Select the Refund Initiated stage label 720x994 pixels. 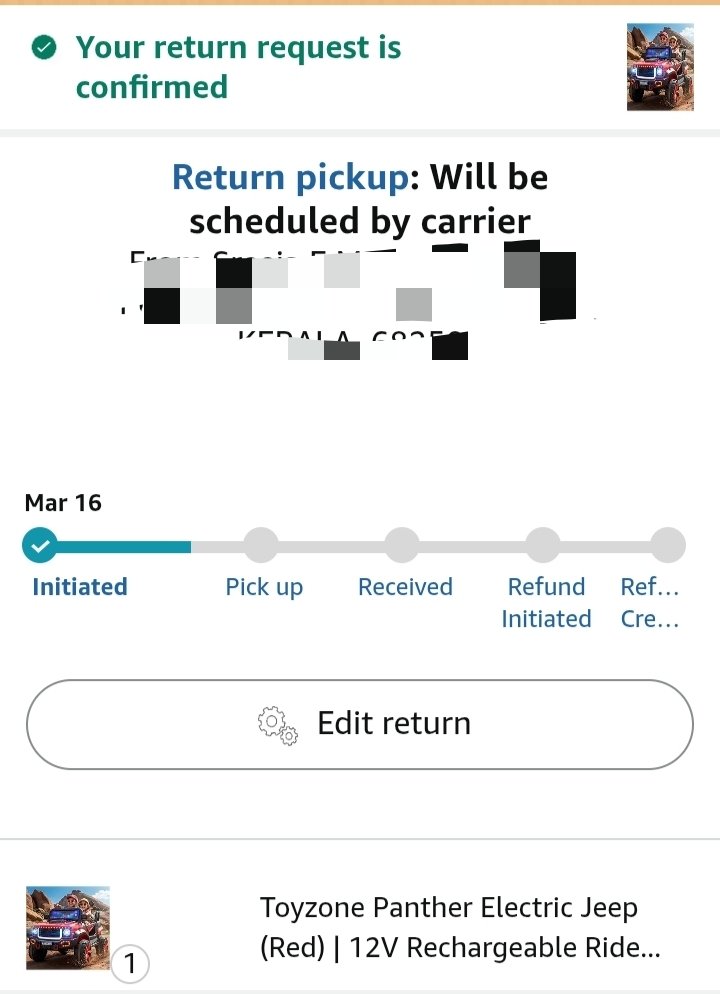click(546, 603)
